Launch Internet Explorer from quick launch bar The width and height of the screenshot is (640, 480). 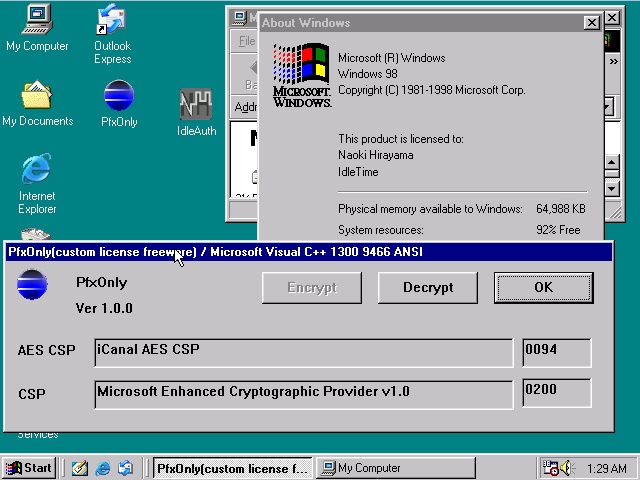[102, 468]
